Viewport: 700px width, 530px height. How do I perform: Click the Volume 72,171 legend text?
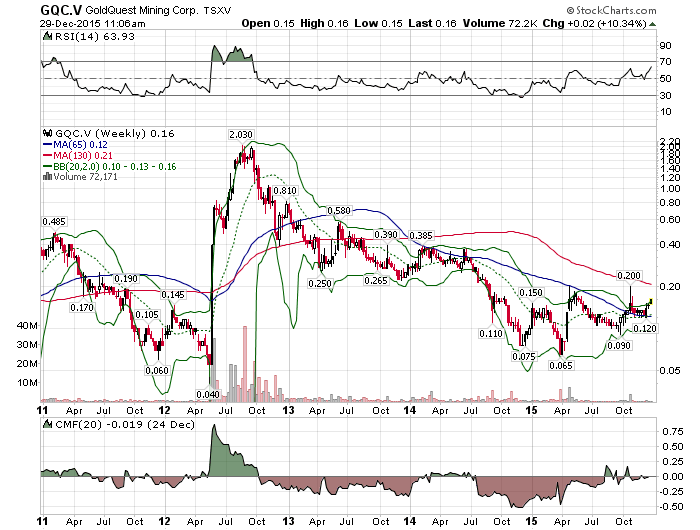[85, 177]
